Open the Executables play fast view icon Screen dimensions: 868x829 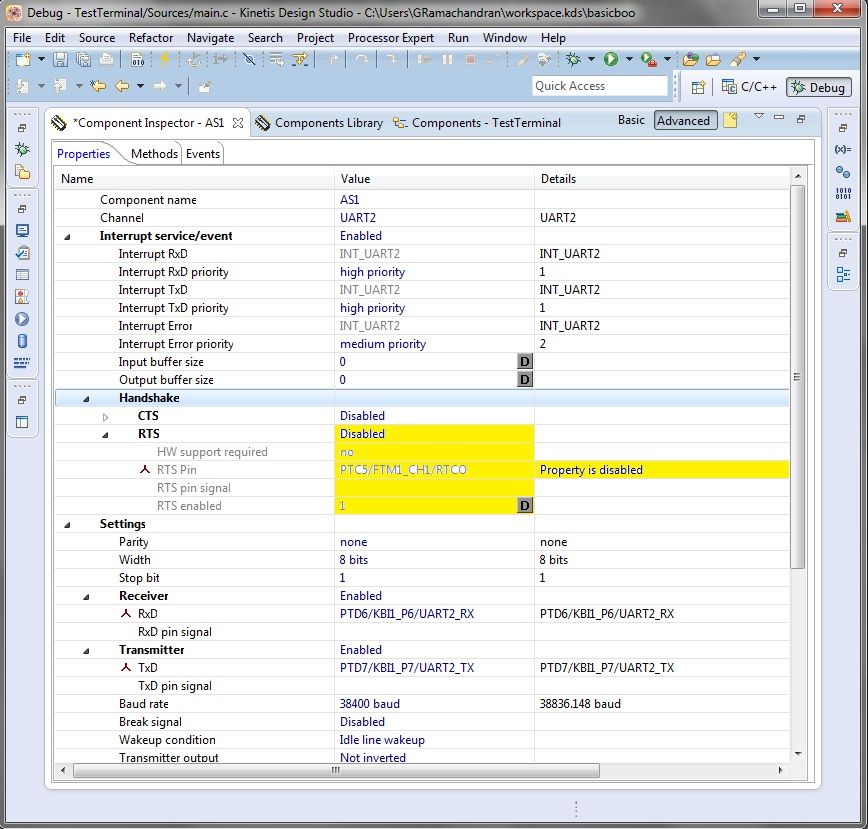(x=22, y=319)
